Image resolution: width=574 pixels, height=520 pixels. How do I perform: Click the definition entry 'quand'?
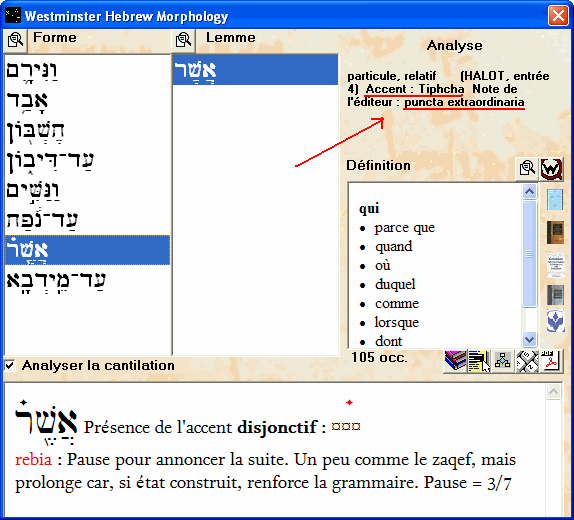394,246
